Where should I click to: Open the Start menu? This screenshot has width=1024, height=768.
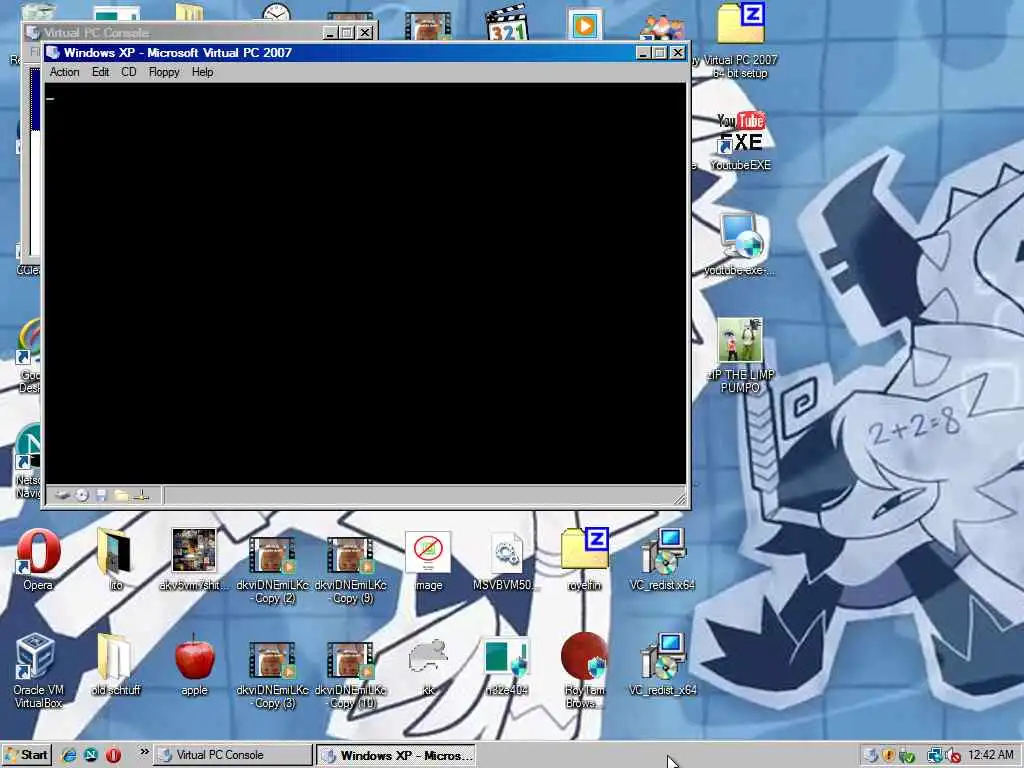point(27,756)
